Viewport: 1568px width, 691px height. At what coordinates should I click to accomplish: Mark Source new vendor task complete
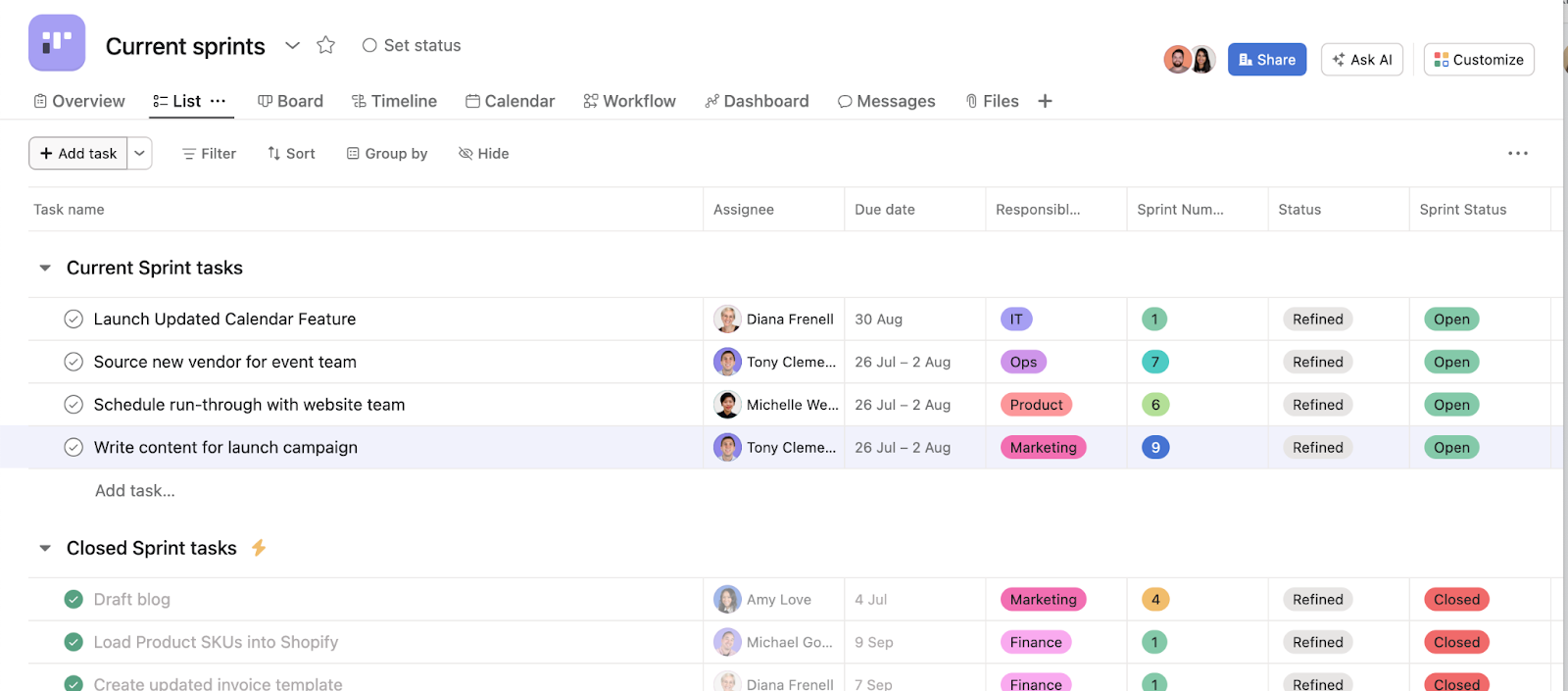tap(73, 362)
